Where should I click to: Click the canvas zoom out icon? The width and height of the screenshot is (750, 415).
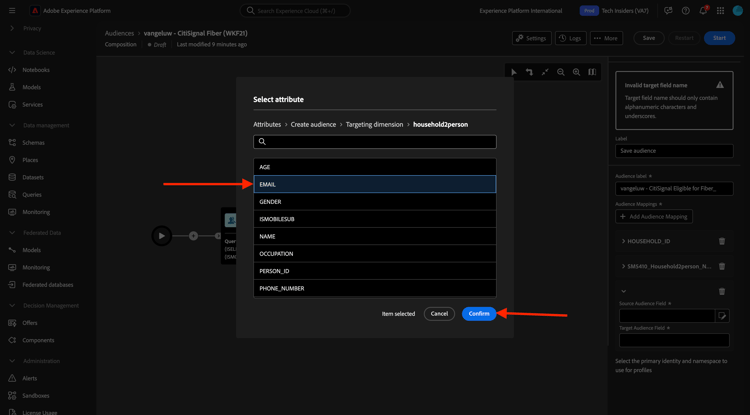click(561, 72)
